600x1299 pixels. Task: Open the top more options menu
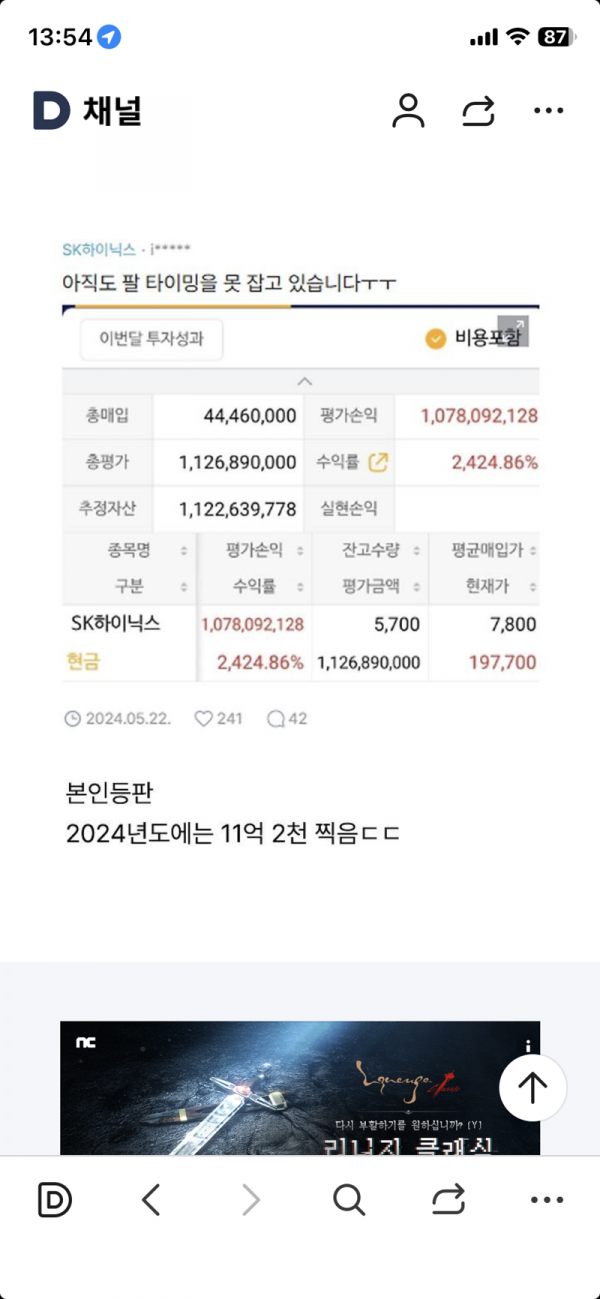point(548,111)
